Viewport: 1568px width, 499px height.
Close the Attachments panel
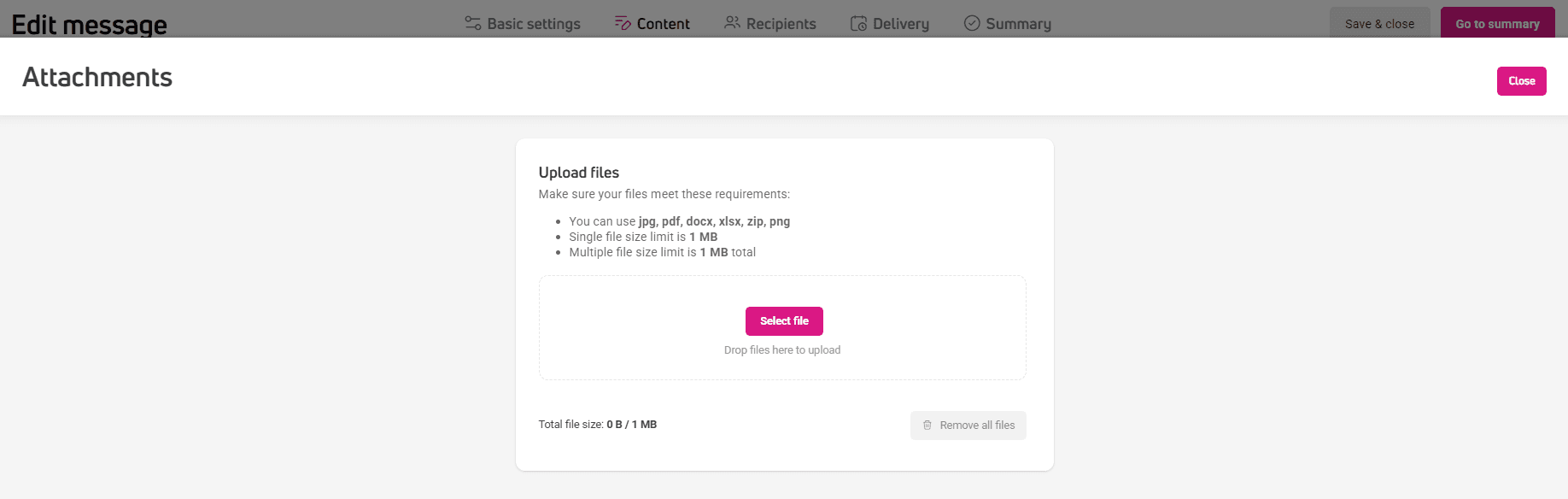(x=1521, y=81)
